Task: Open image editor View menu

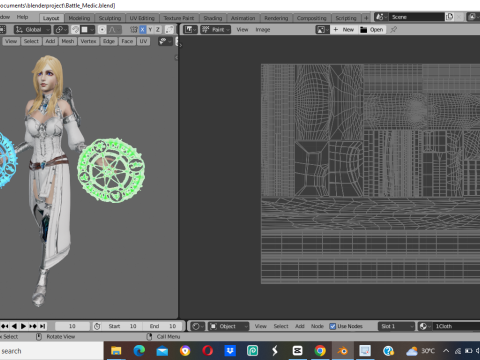Action: pyautogui.click(x=242, y=30)
